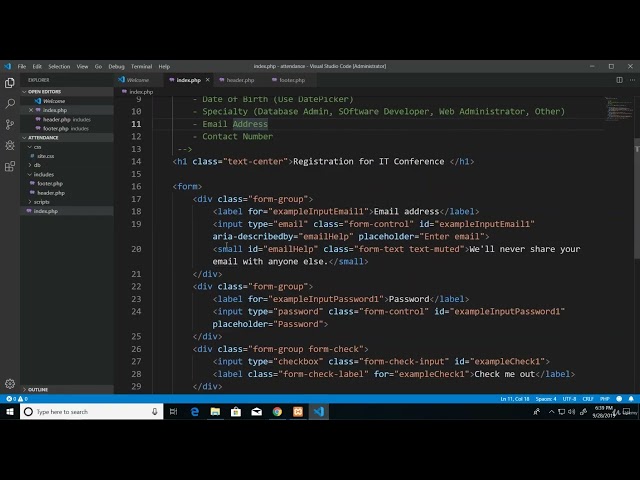Open the editor more actions ellipsis
Viewport: 640px width, 480px height.
click(632, 80)
